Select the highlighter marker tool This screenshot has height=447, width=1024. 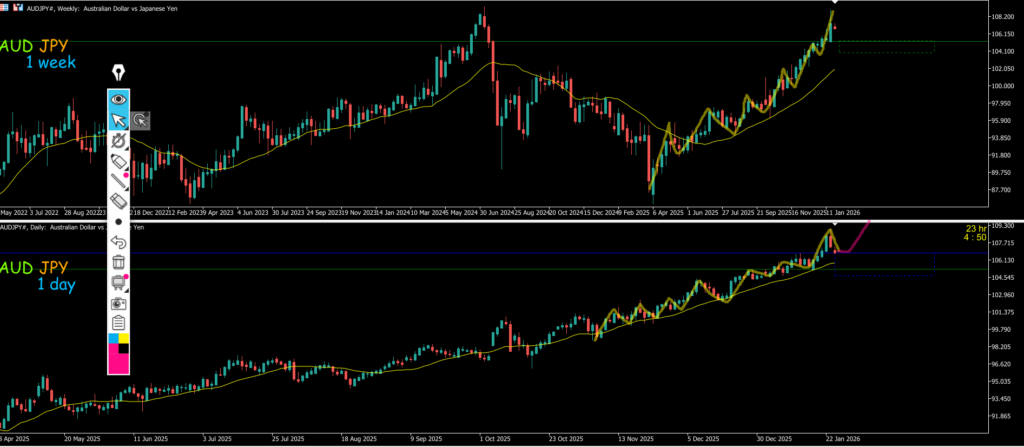pyautogui.click(x=118, y=161)
